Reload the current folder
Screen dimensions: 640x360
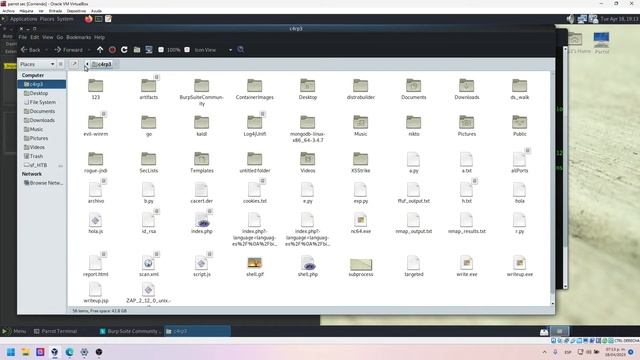click(124, 50)
